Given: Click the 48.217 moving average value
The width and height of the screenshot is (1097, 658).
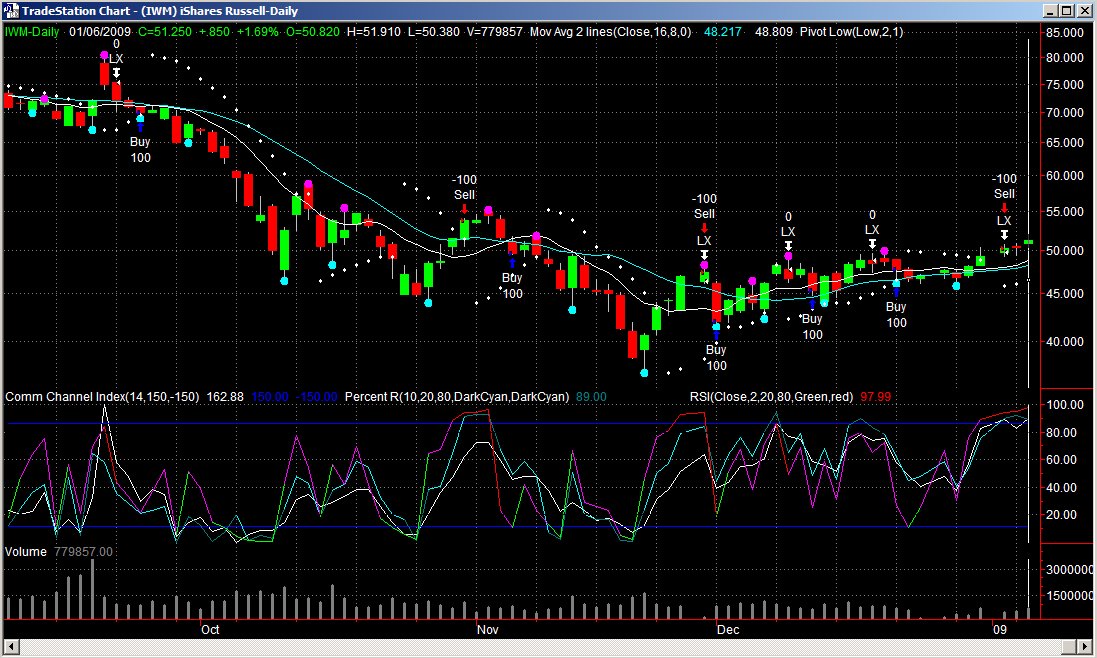Looking at the screenshot, I should 722,32.
